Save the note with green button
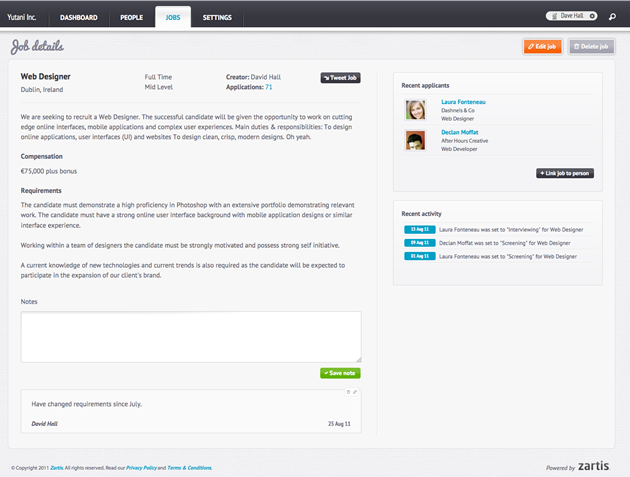630x477 pixels. click(340, 373)
